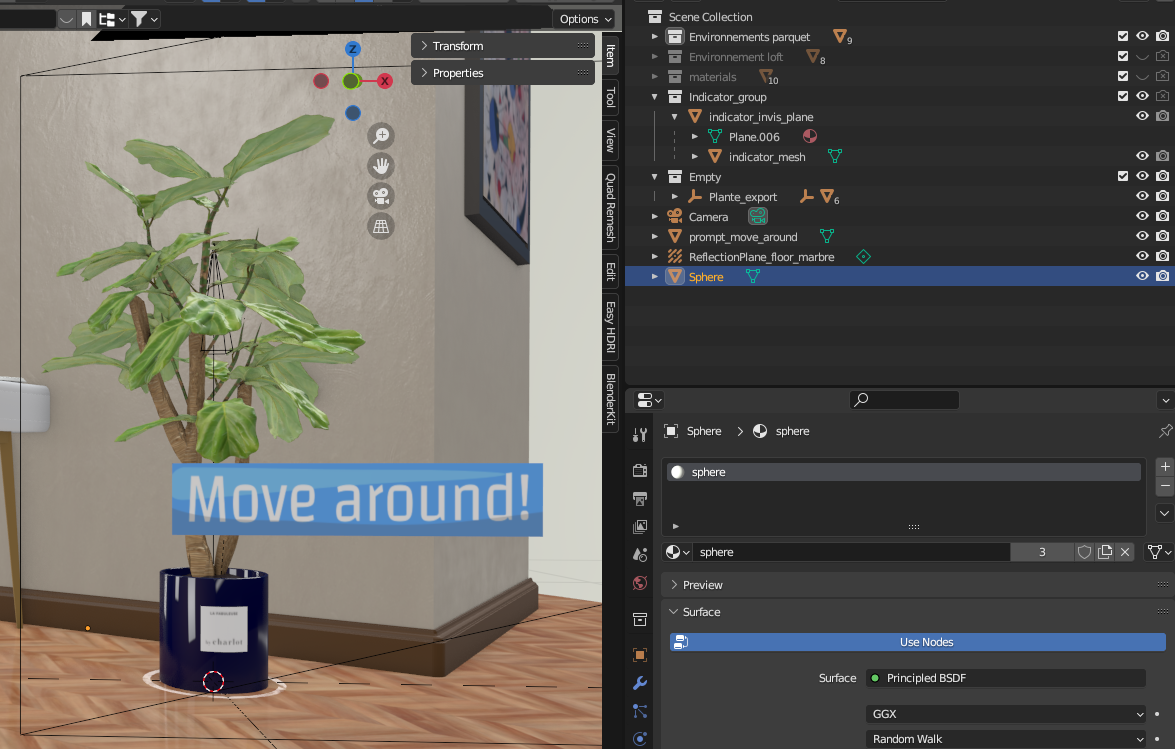Hide the Sphere object with eye icon
This screenshot has width=1175, height=749.
click(x=1142, y=276)
